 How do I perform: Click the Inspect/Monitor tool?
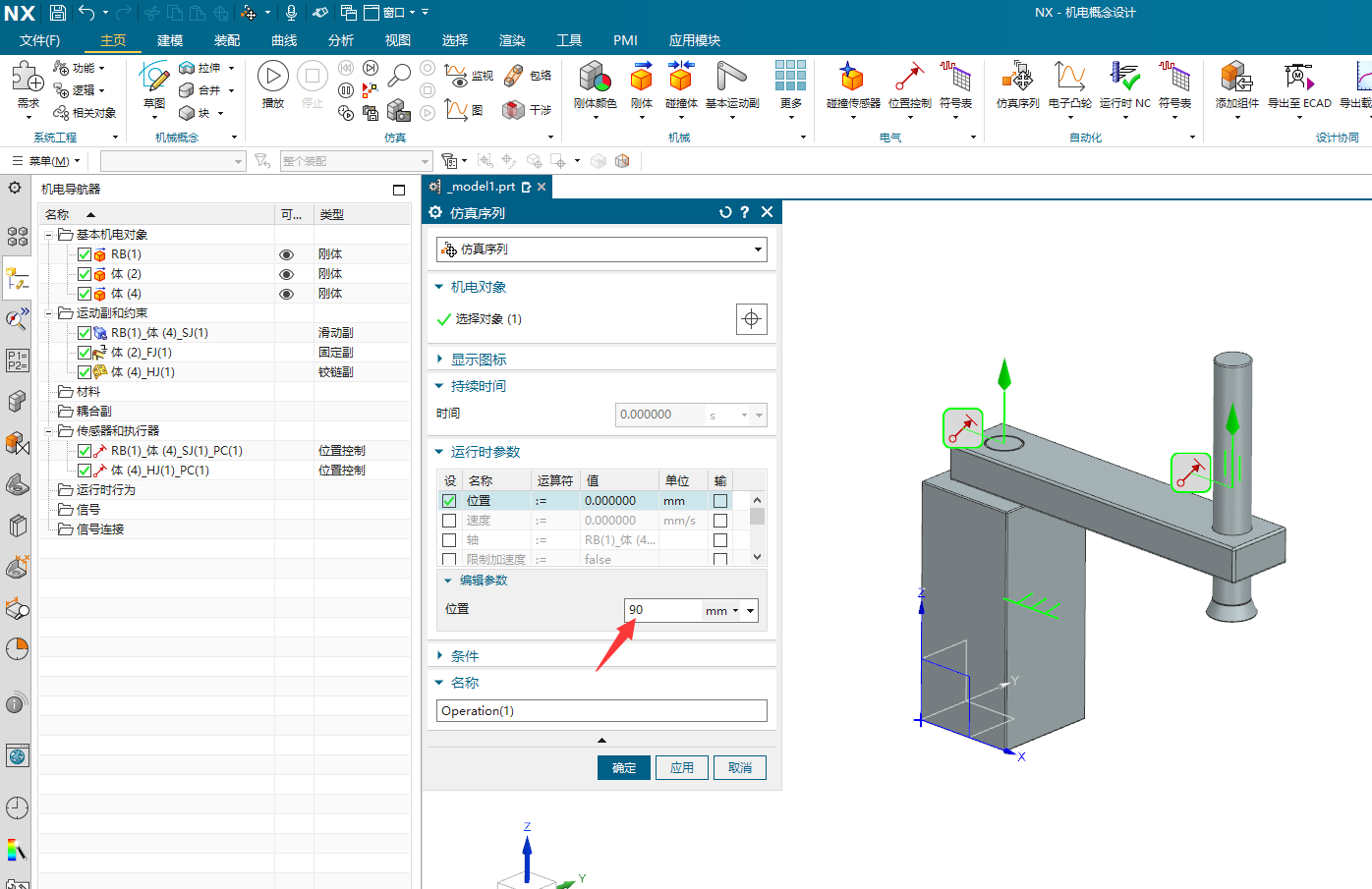pyautogui.click(x=470, y=76)
